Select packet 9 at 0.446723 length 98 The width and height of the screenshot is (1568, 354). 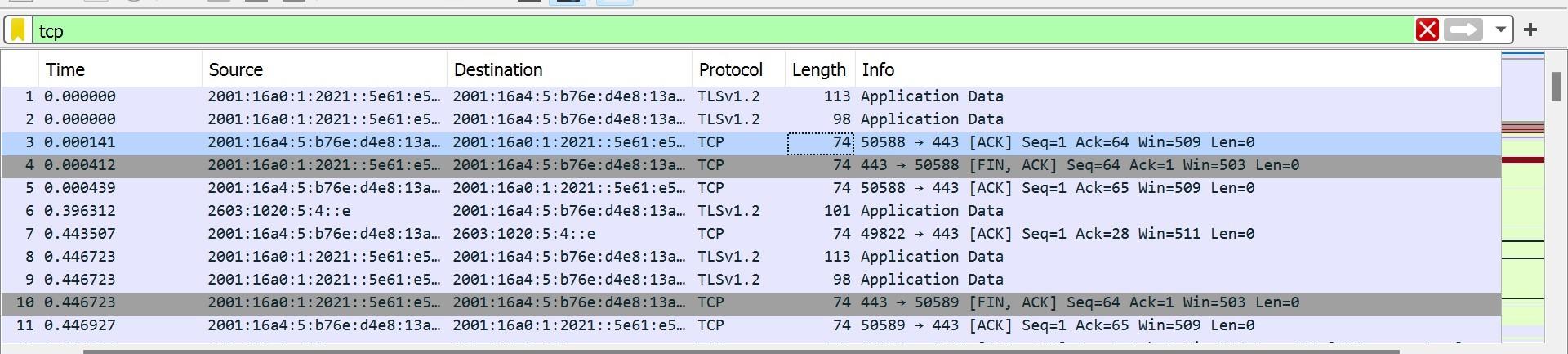(x=751, y=280)
